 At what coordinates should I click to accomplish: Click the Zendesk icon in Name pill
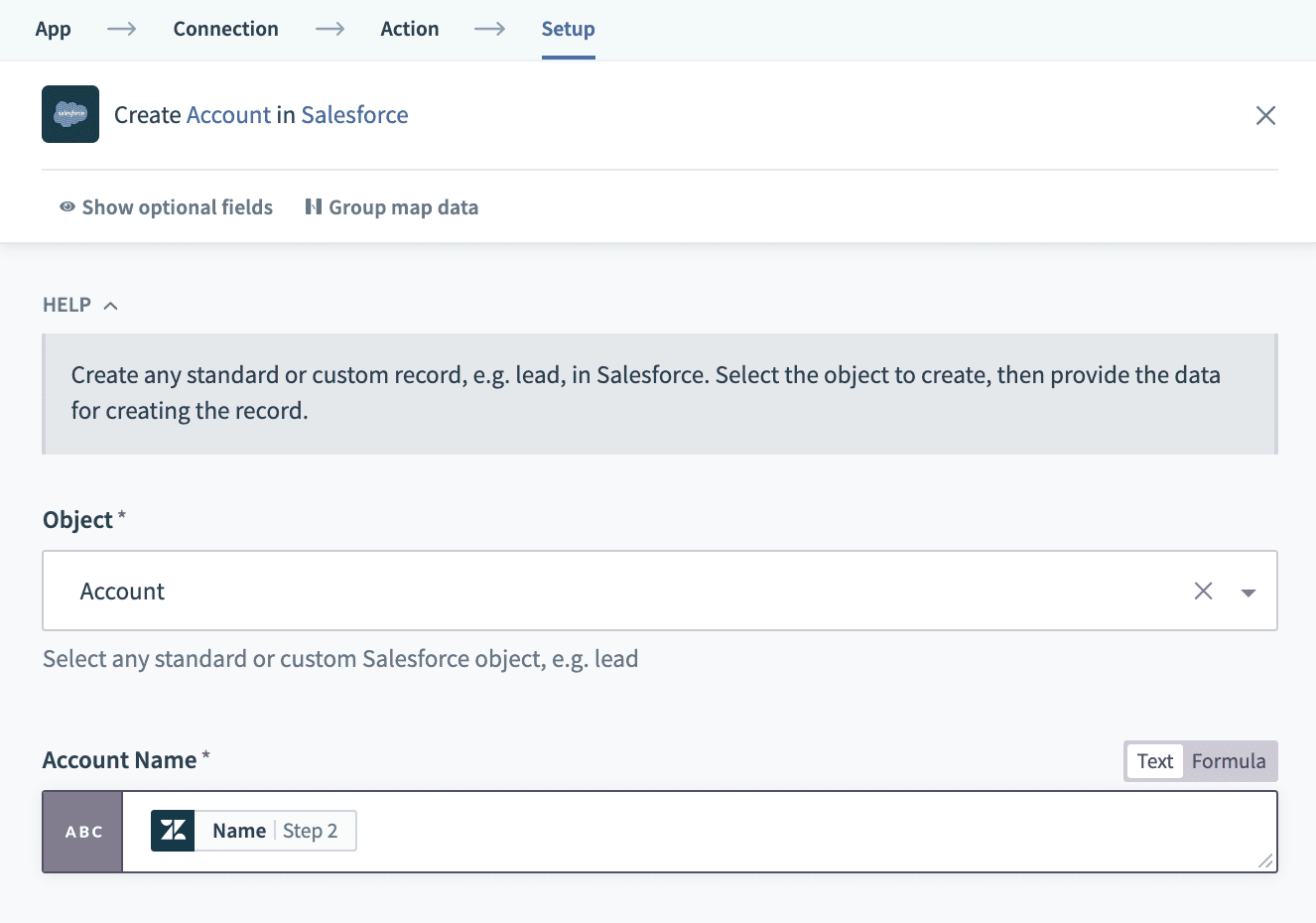pos(173,831)
